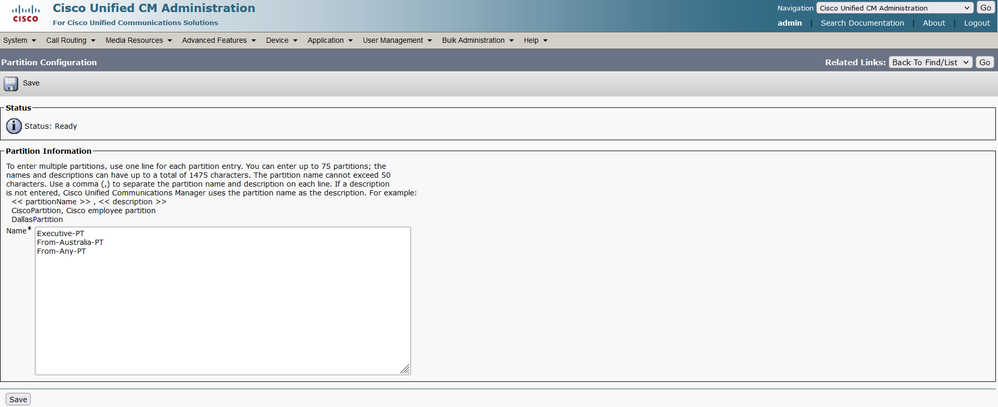
Task: Click Go next to Related Links
Action: coord(985,62)
